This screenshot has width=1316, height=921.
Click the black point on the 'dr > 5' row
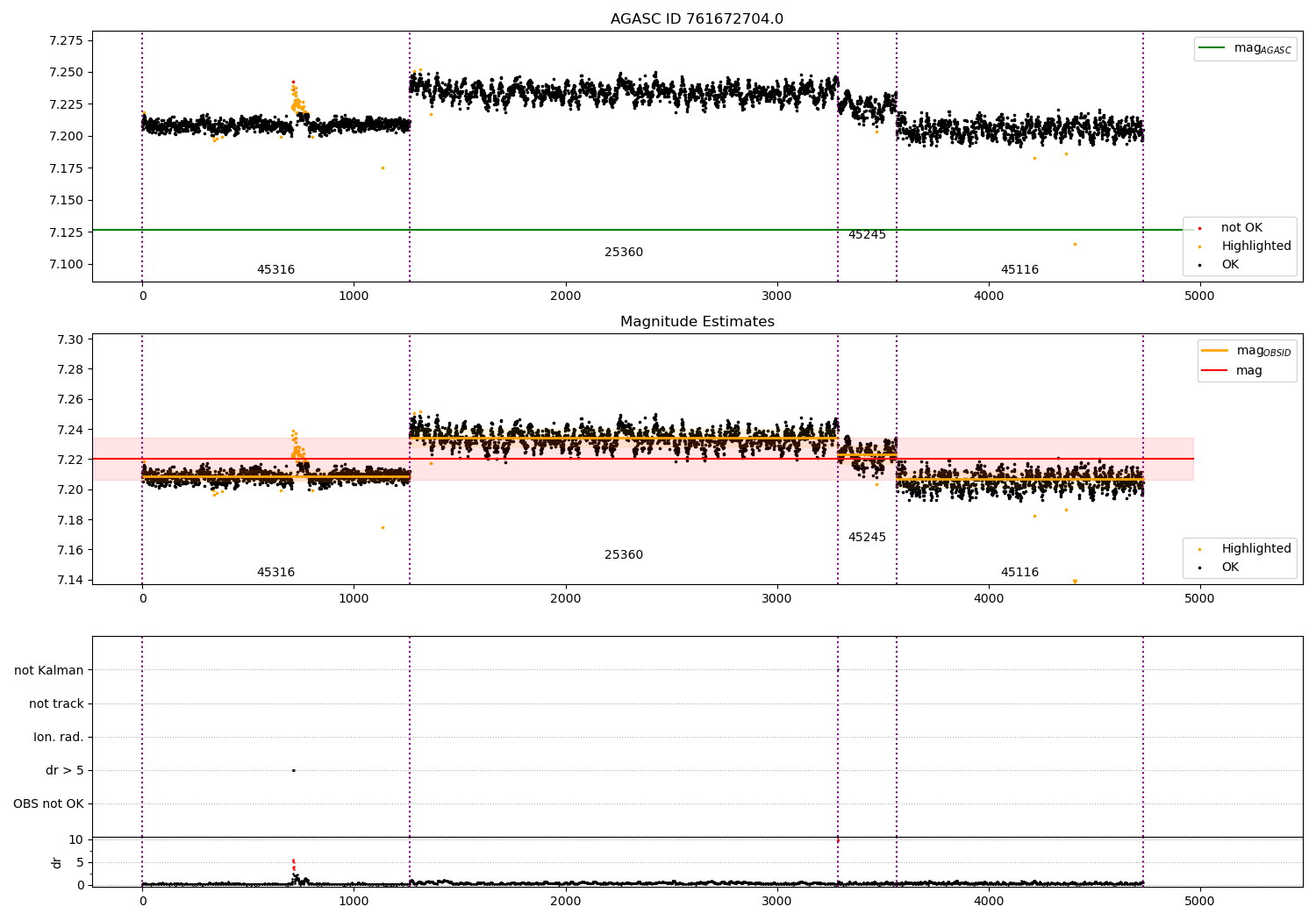(293, 770)
